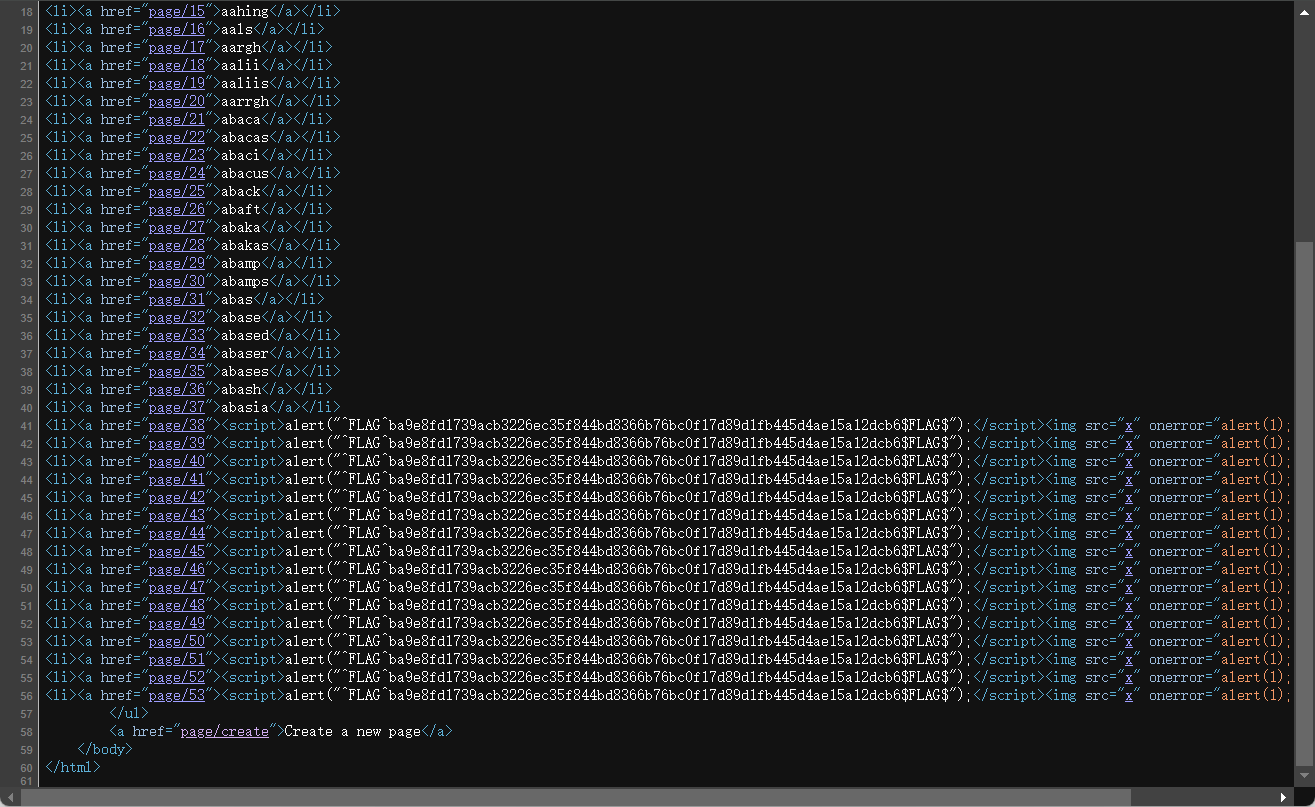Image resolution: width=1315 pixels, height=807 pixels.
Task: Click the onerror attribute on line 48
Action: 1180,551
